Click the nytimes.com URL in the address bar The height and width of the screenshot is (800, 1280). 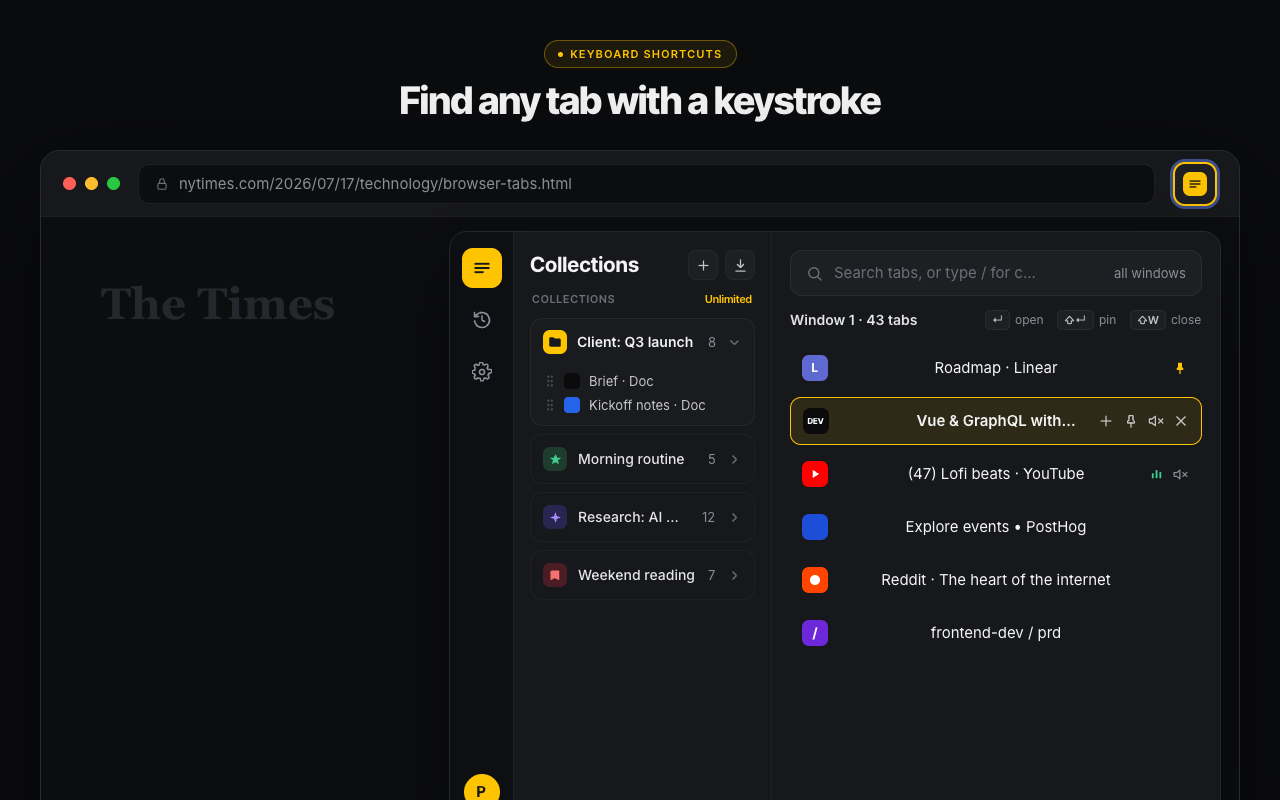[375, 184]
